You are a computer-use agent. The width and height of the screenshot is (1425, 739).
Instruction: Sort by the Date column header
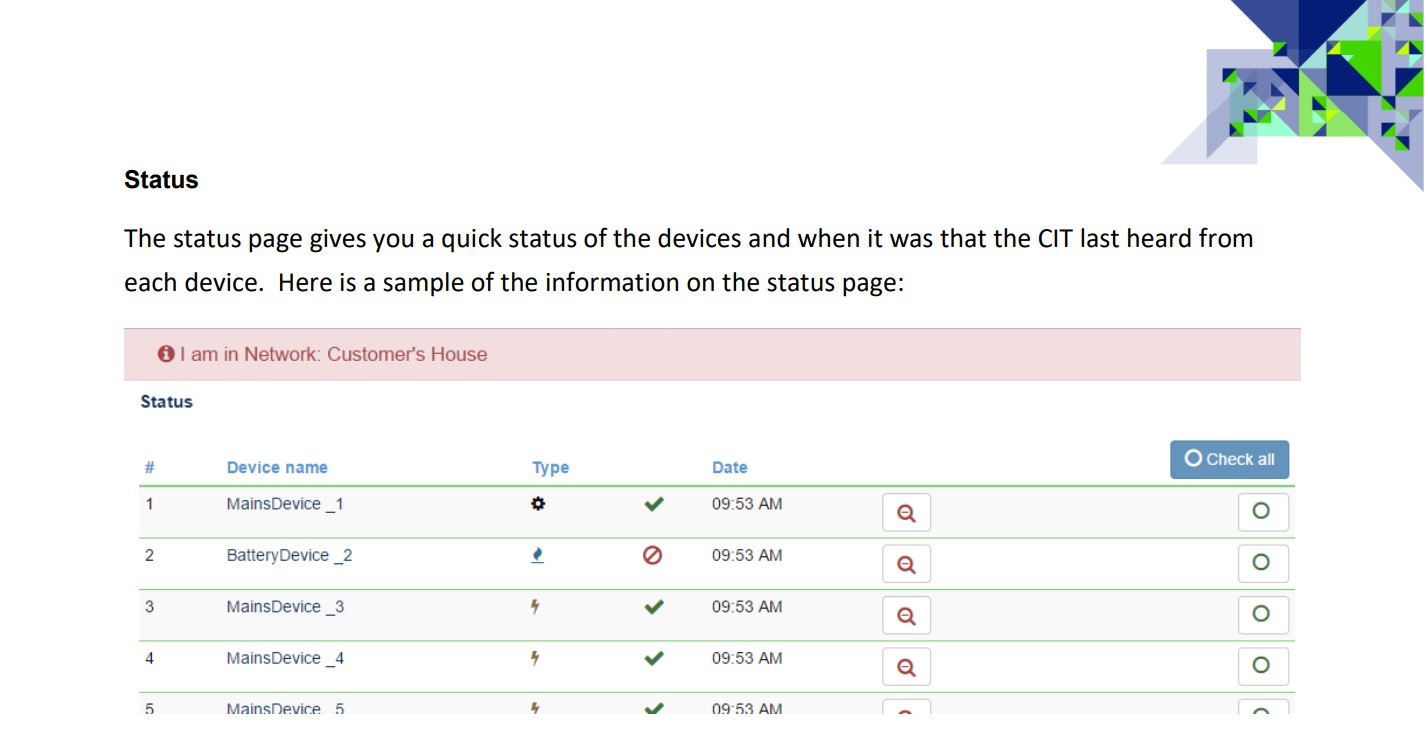pyautogui.click(x=729, y=467)
